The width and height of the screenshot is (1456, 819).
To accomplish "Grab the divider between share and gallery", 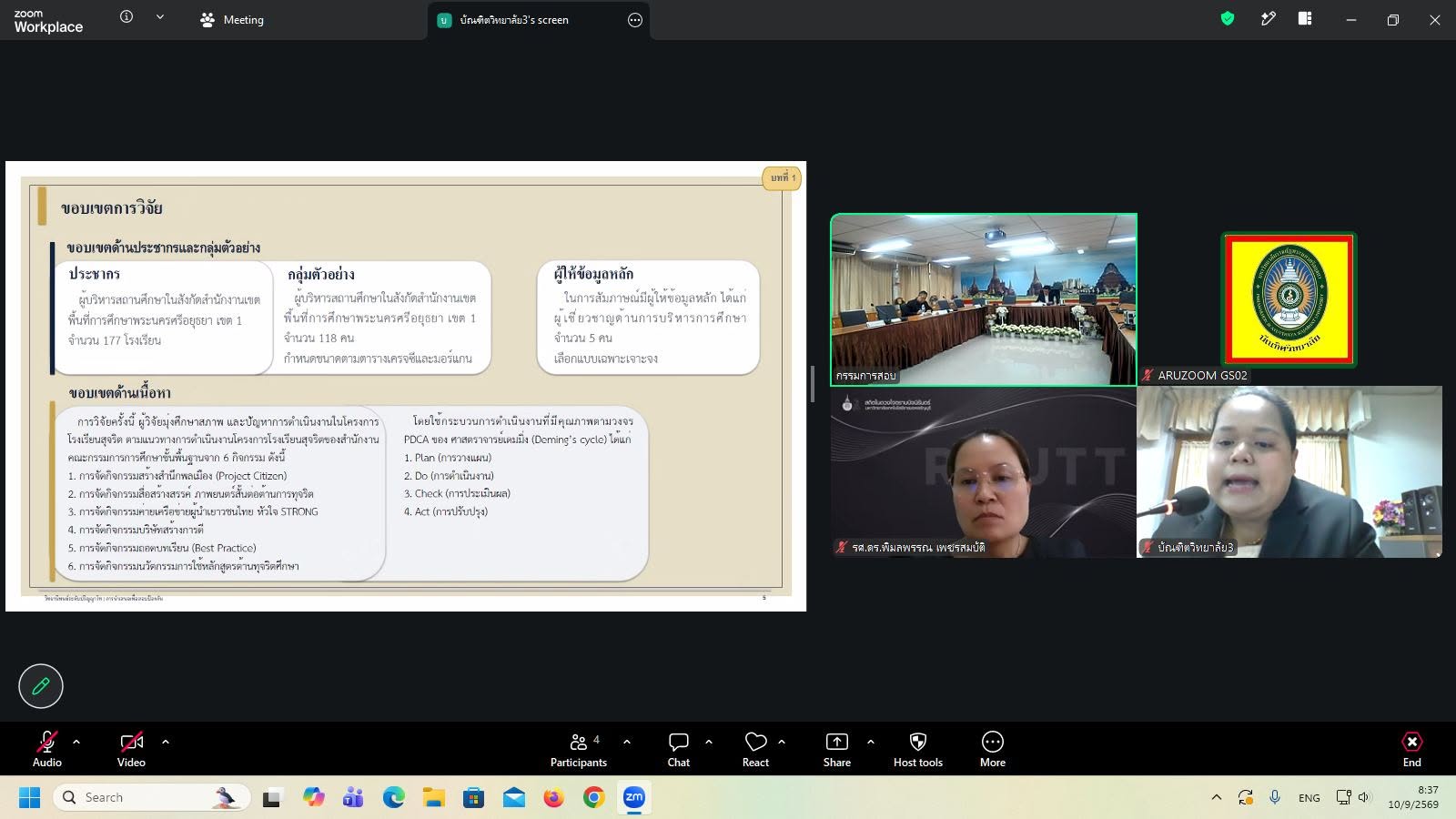I will pyautogui.click(x=812, y=384).
